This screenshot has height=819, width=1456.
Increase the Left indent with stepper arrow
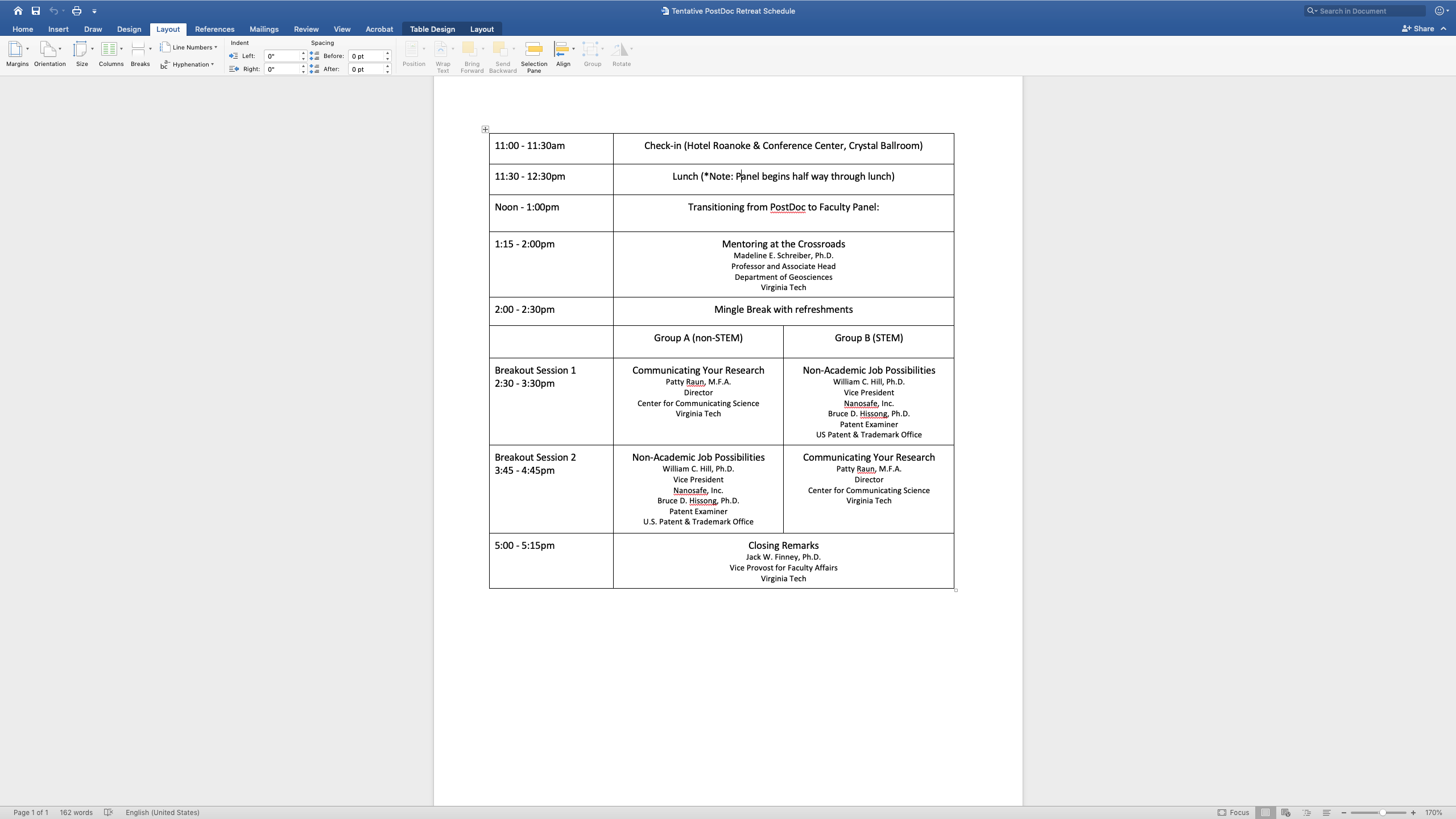click(x=303, y=53)
